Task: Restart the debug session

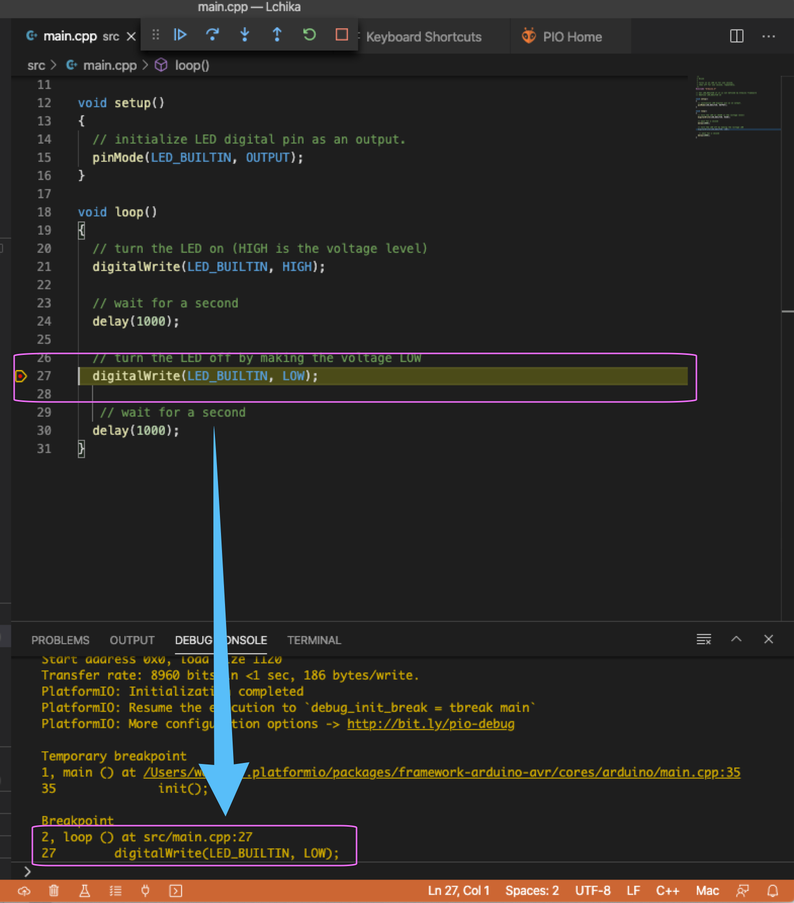Action: coord(309,35)
